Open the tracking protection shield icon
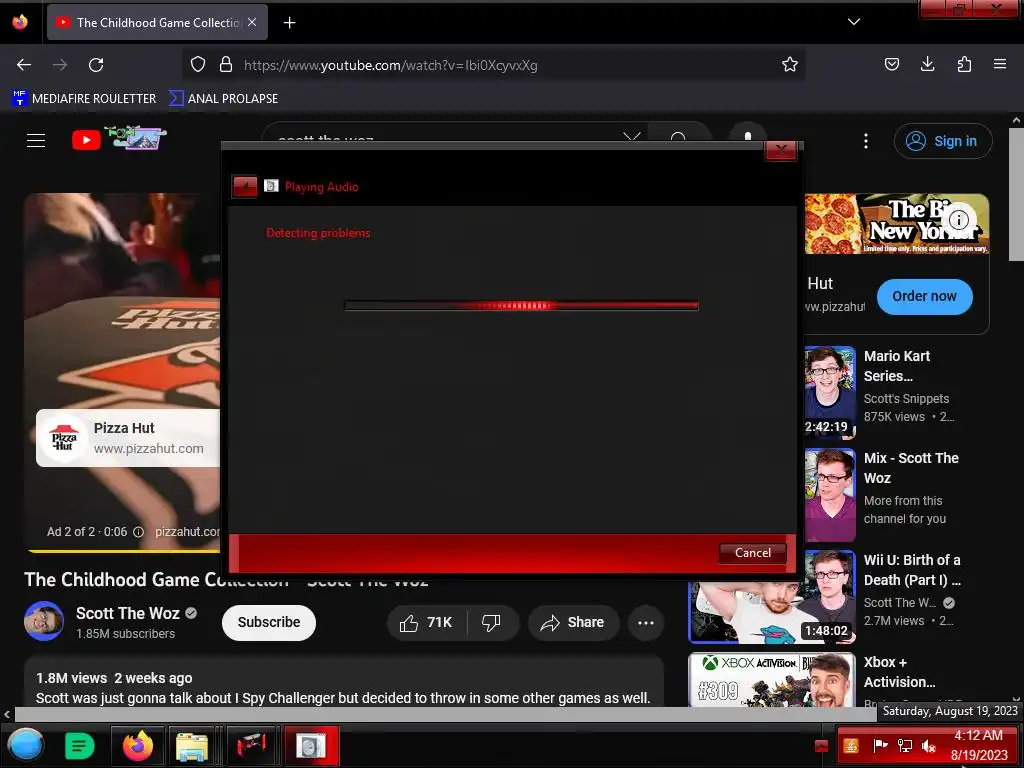Image resolution: width=1024 pixels, height=768 pixels. tap(198, 65)
